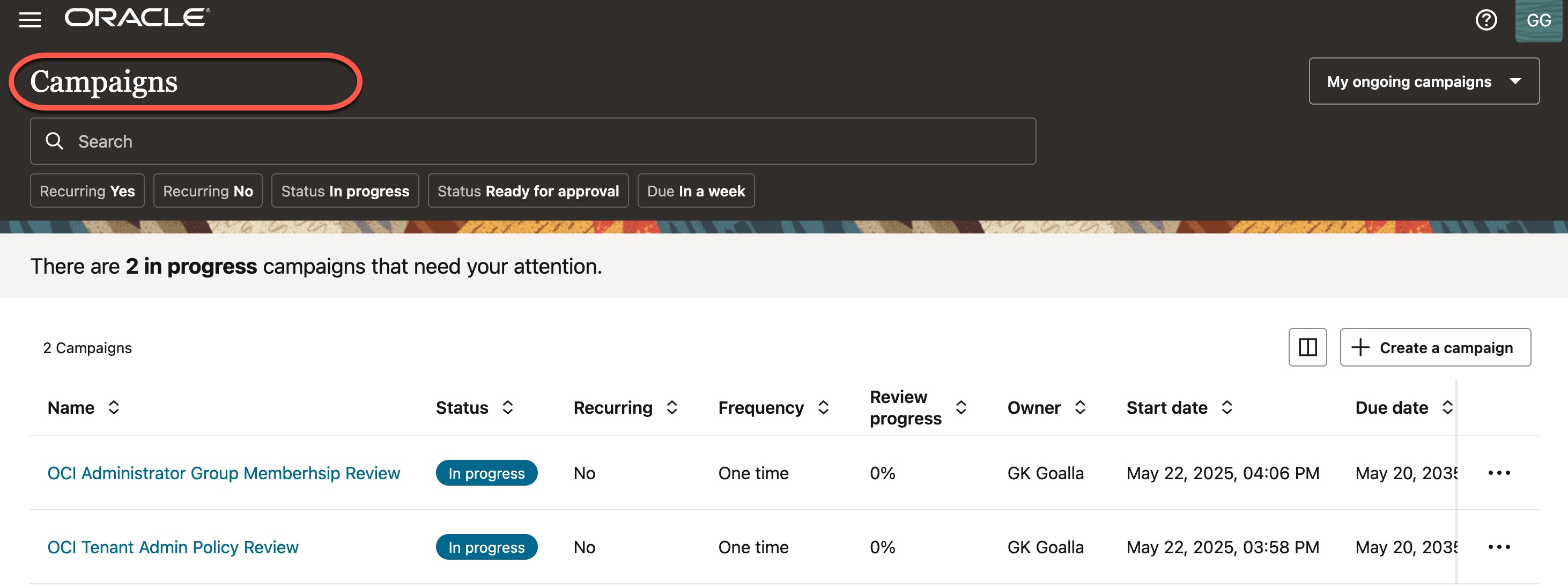Sort campaigns by Due date
Viewport: 1568px width, 586px height.
click(x=1447, y=407)
